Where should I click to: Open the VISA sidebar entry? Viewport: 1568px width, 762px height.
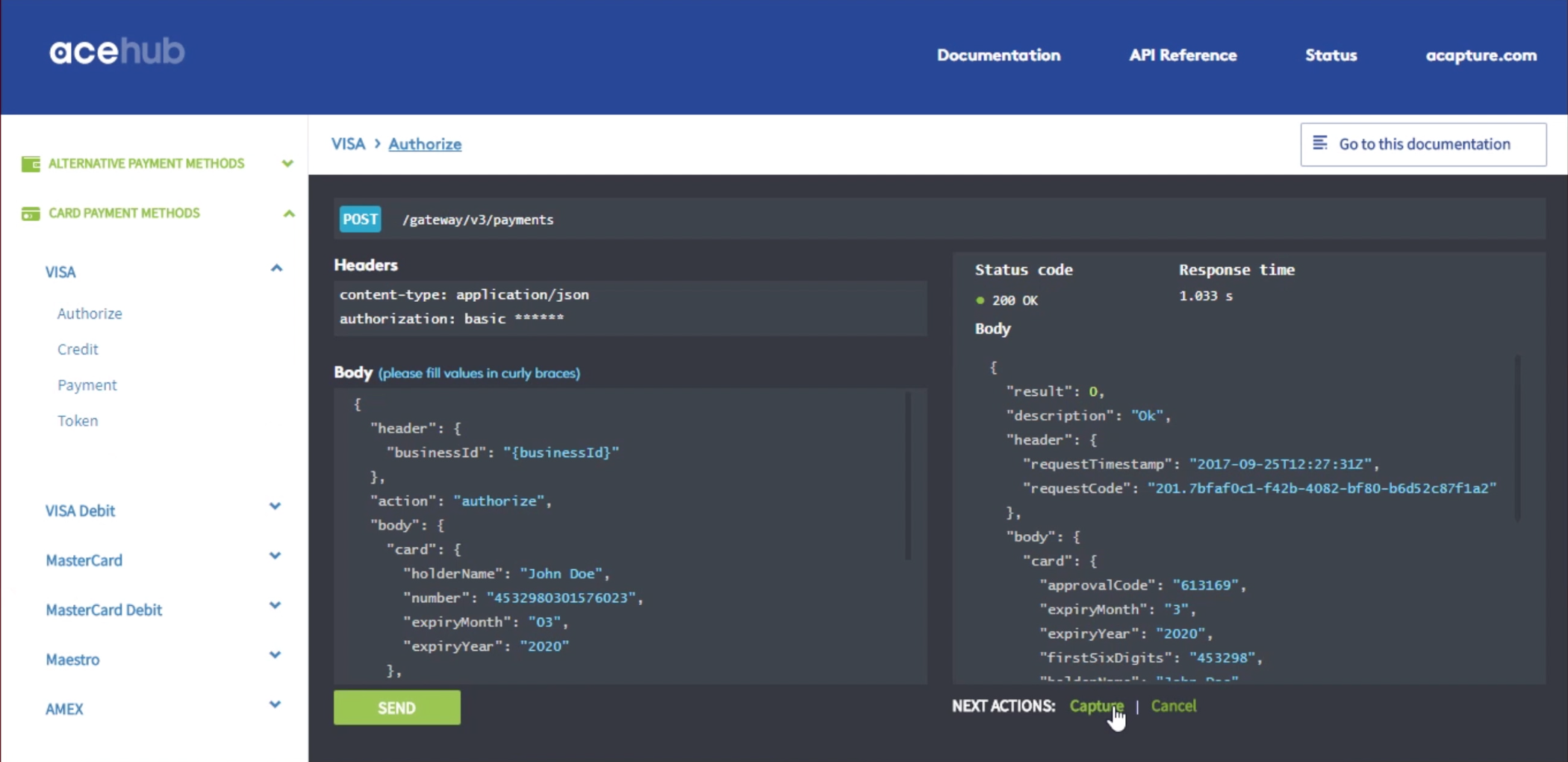(x=60, y=272)
